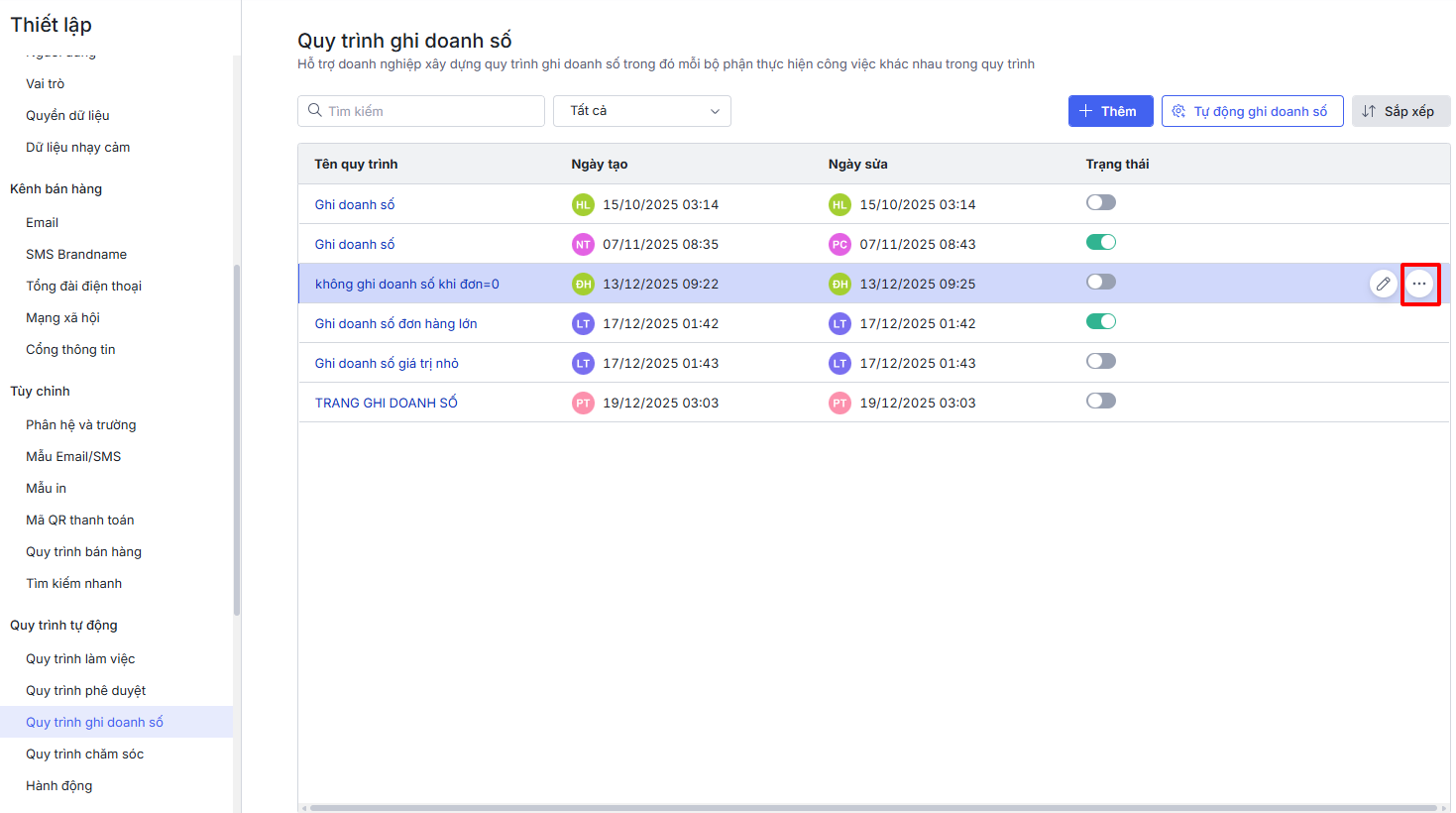Click the pencil edit icon in highlighted row
The image size is (1456, 813).
click(1383, 284)
